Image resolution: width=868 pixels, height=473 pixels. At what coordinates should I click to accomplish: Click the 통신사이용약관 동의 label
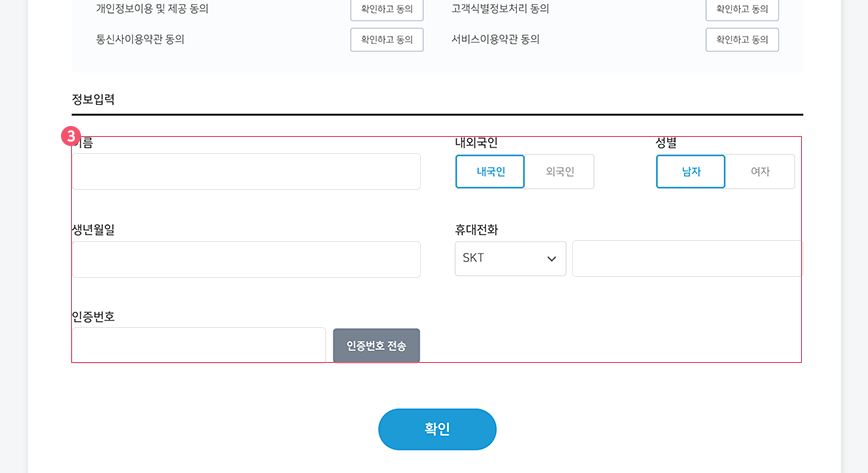point(140,39)
